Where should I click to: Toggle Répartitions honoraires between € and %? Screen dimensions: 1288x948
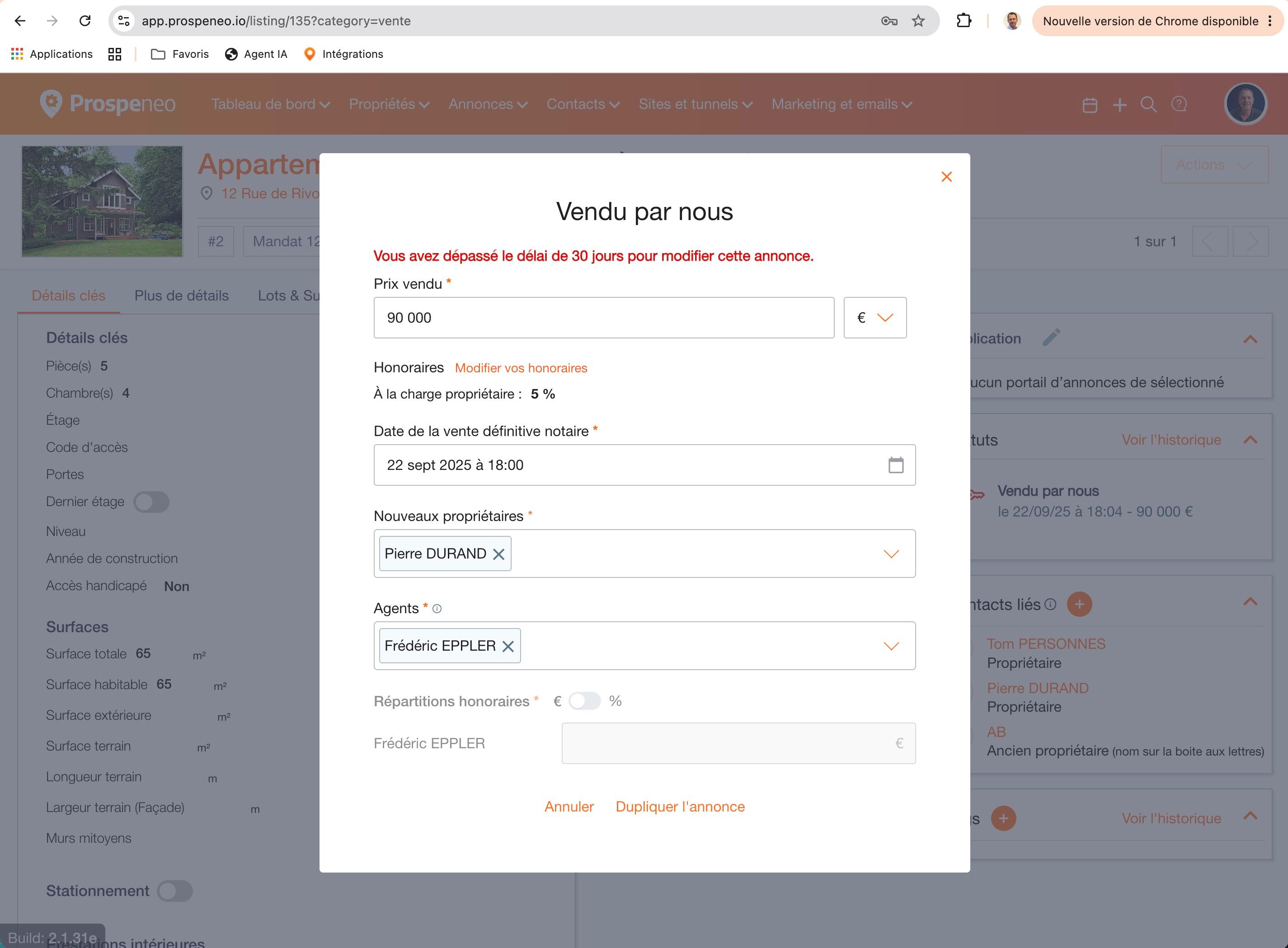point(584,701)
